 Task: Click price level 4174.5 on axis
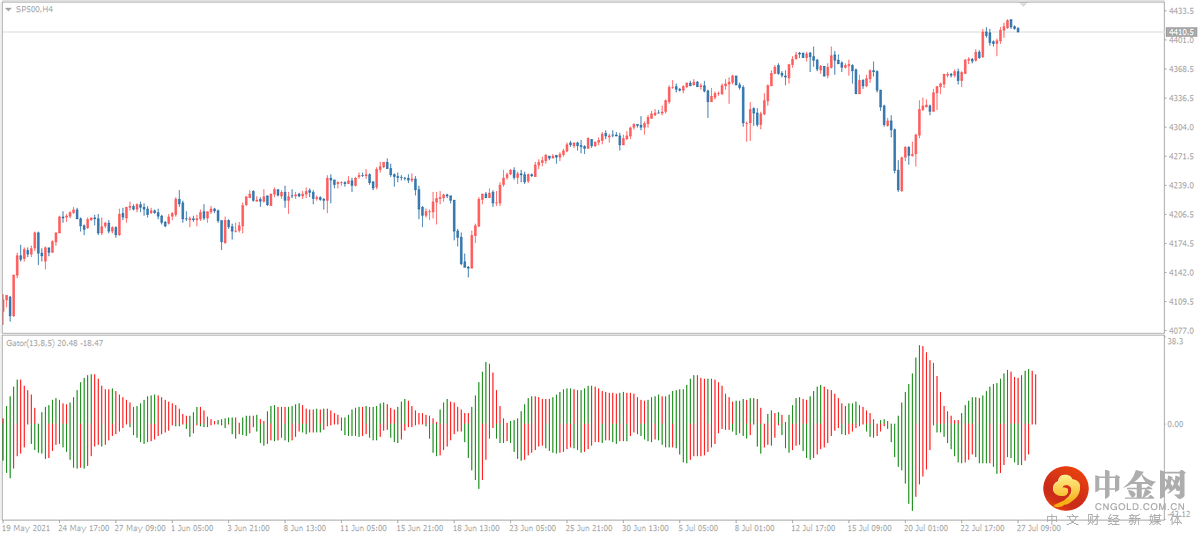tap(1180, 243)
